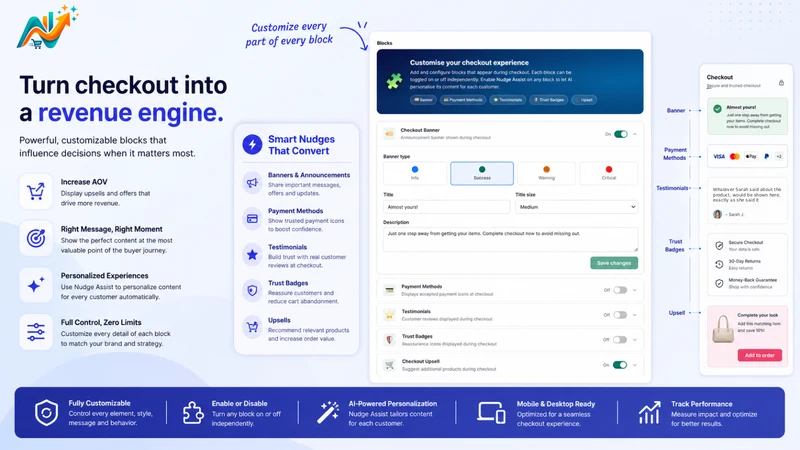Click the Checkout Banner row icon
This screenshot has width=800, height=450.
pos(389,134)
